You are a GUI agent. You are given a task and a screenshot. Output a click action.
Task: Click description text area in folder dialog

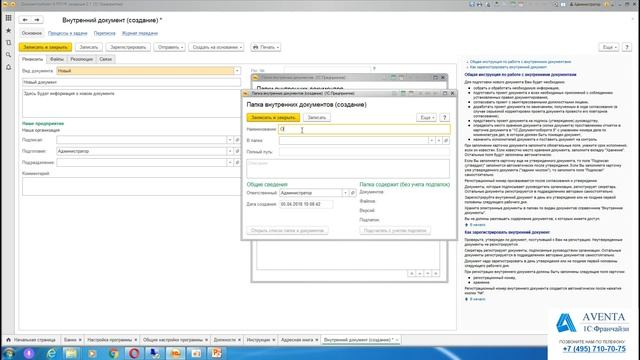(x=348, y=168)
